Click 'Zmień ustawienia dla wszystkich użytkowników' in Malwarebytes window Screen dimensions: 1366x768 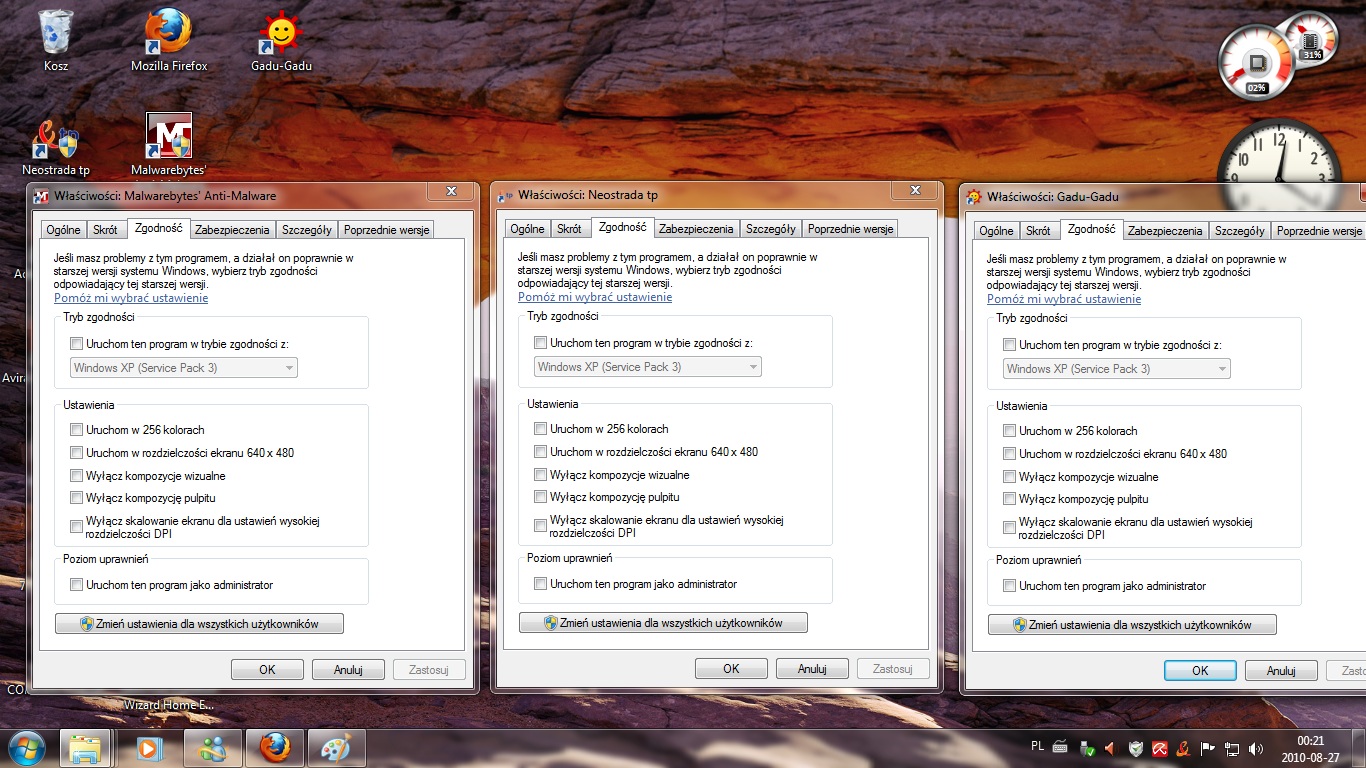pos(199,624)
